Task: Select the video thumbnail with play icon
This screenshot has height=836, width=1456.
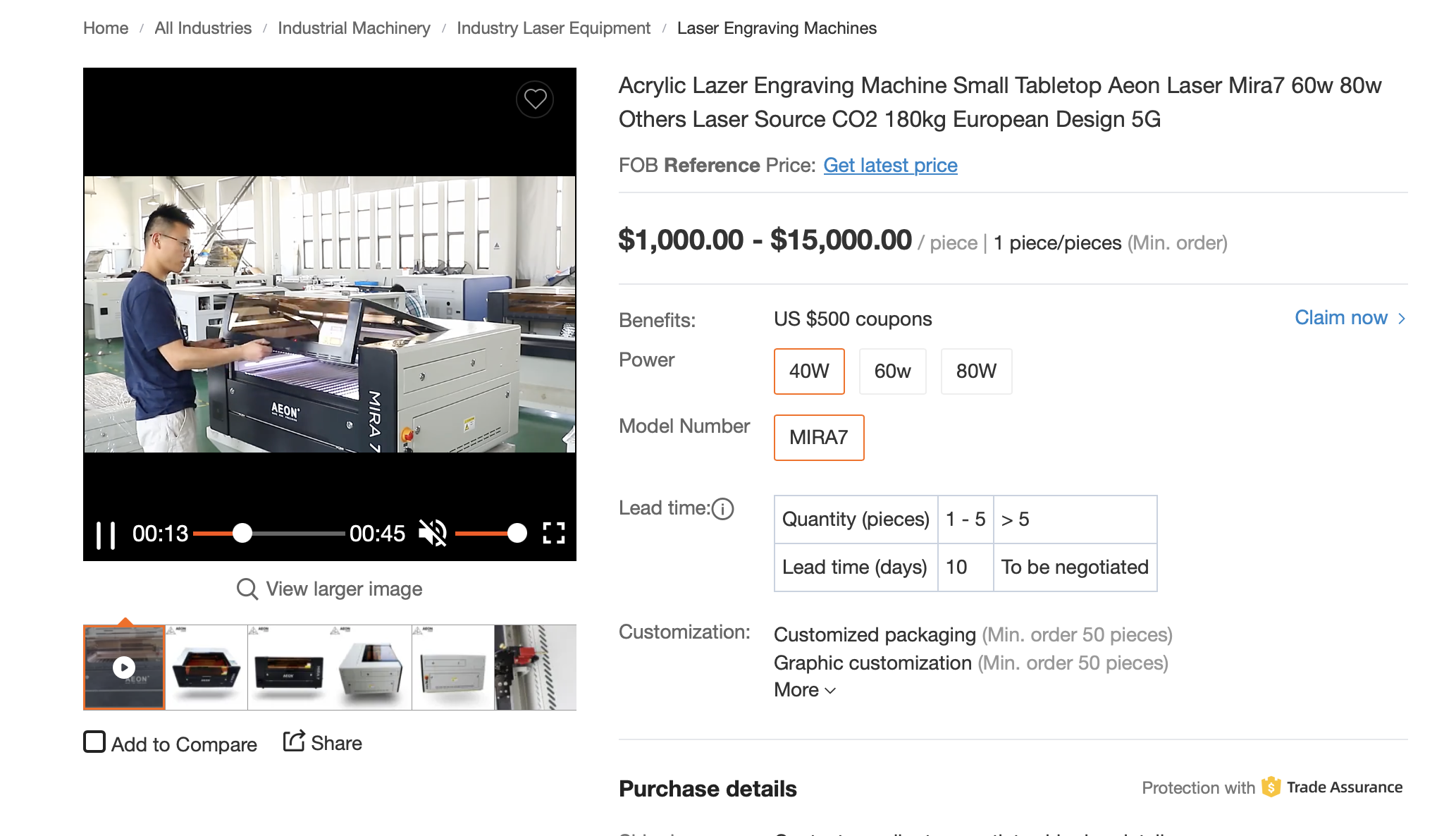Action: (124, 668)
